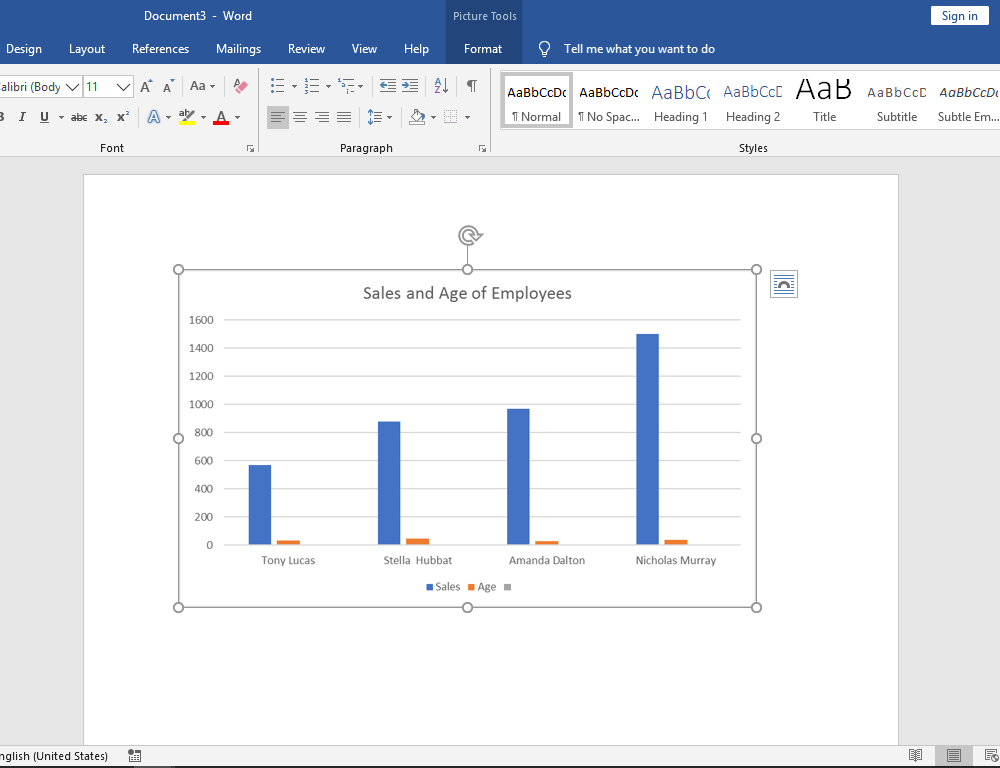Image resolution: width=1000 pixels, height=768 pixels.
Task: Click the Tell me search field
Action: (x=639, y=49)
